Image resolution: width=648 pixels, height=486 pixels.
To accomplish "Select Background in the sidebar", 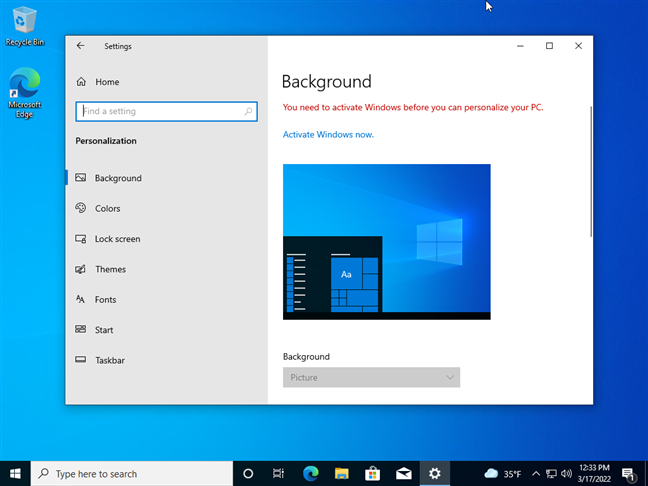I will tap(118, 178).
